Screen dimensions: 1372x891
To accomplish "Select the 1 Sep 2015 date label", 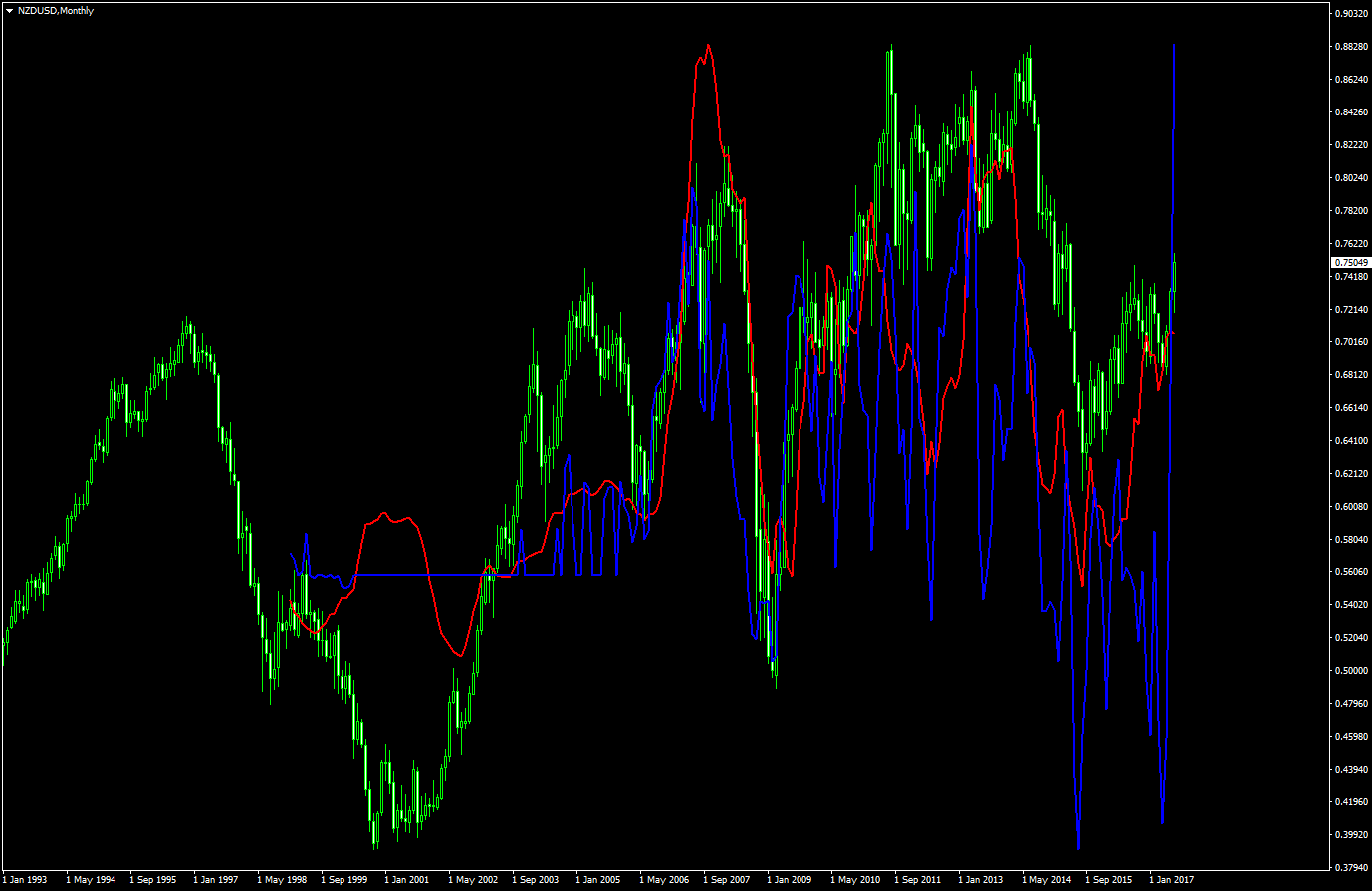I will (1110, 880).
